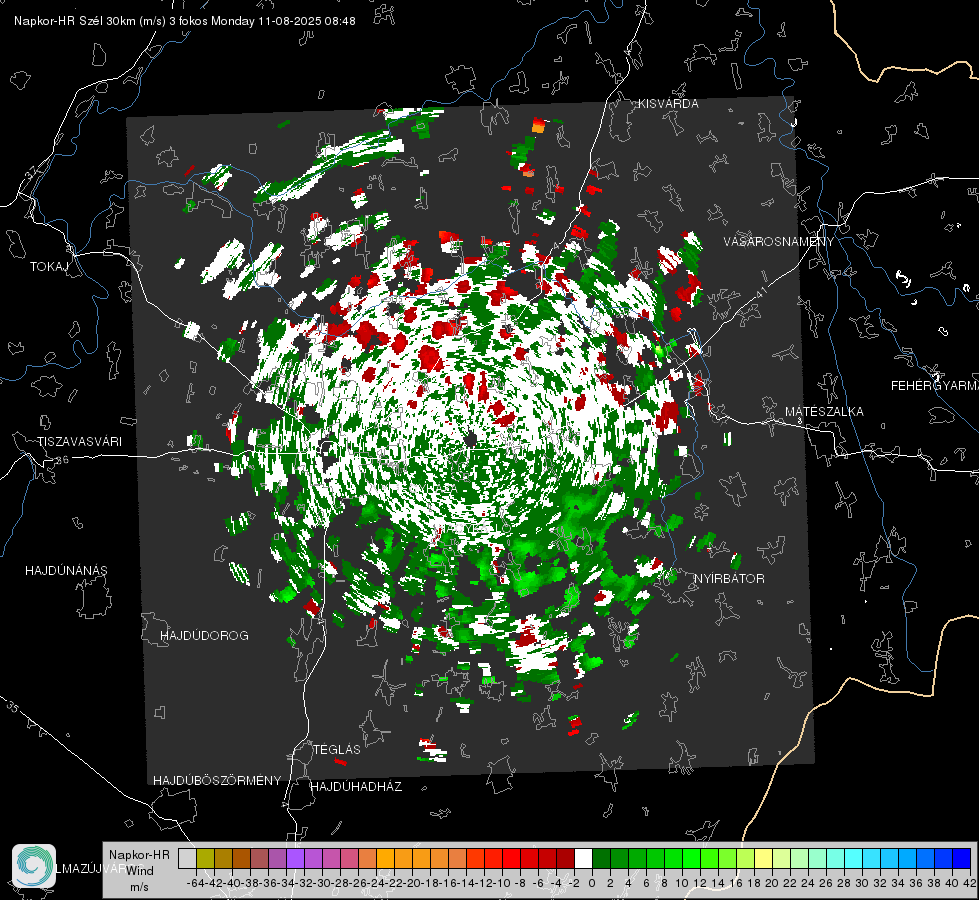Click the Napkor-HR legend title

coord(139,855)
